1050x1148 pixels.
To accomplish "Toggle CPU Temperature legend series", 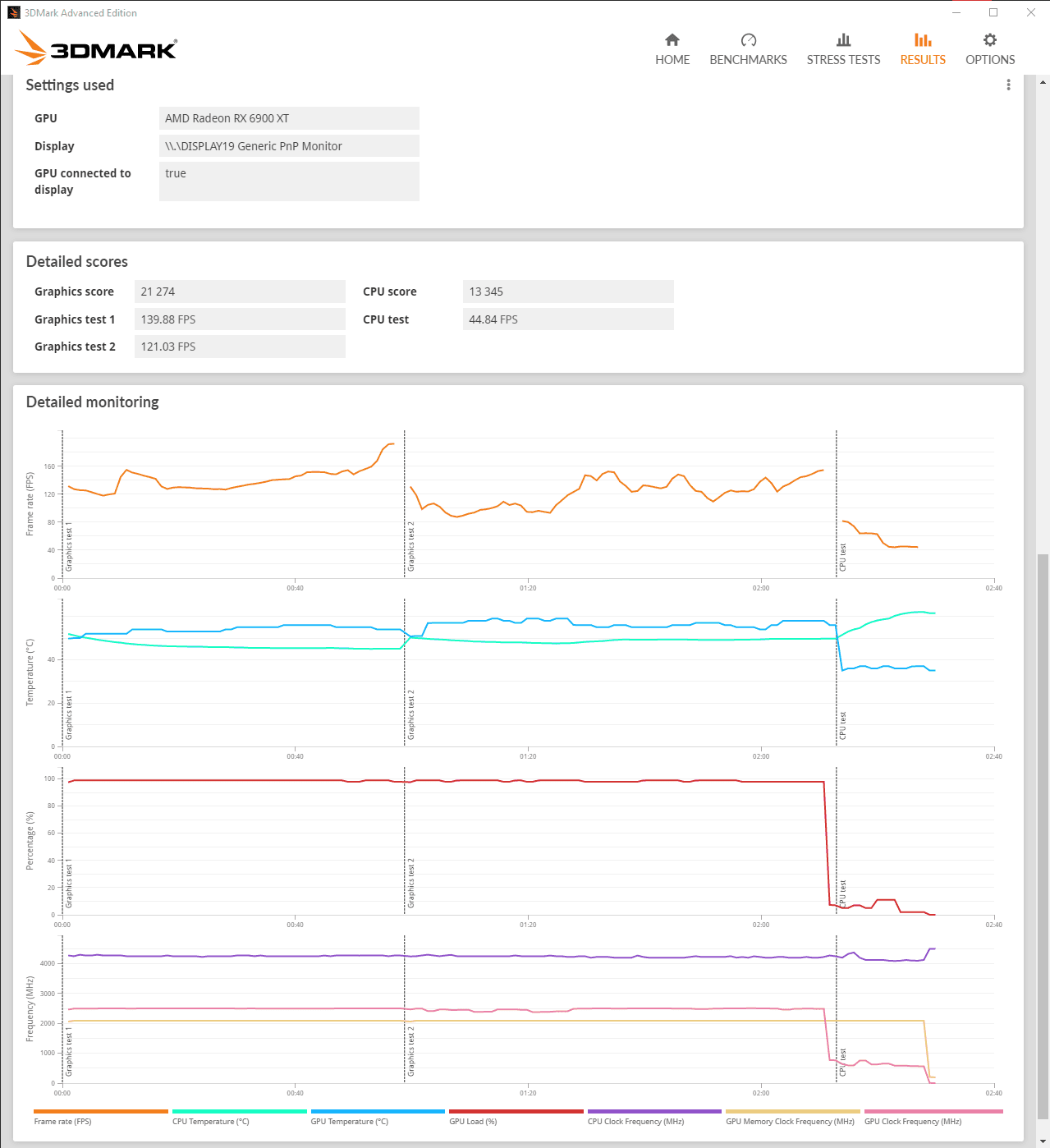I will [239, 1117].
